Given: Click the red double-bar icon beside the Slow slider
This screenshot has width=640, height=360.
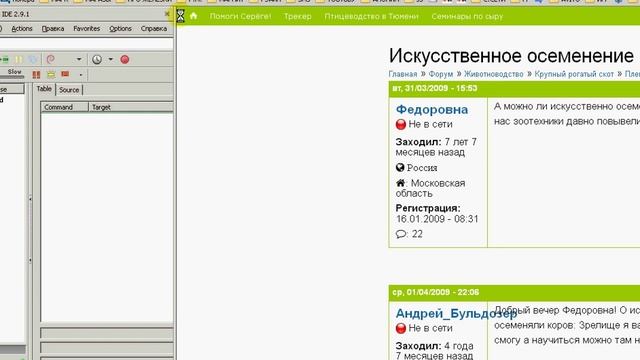Looking at the screenshot, I should pos(36,75).
